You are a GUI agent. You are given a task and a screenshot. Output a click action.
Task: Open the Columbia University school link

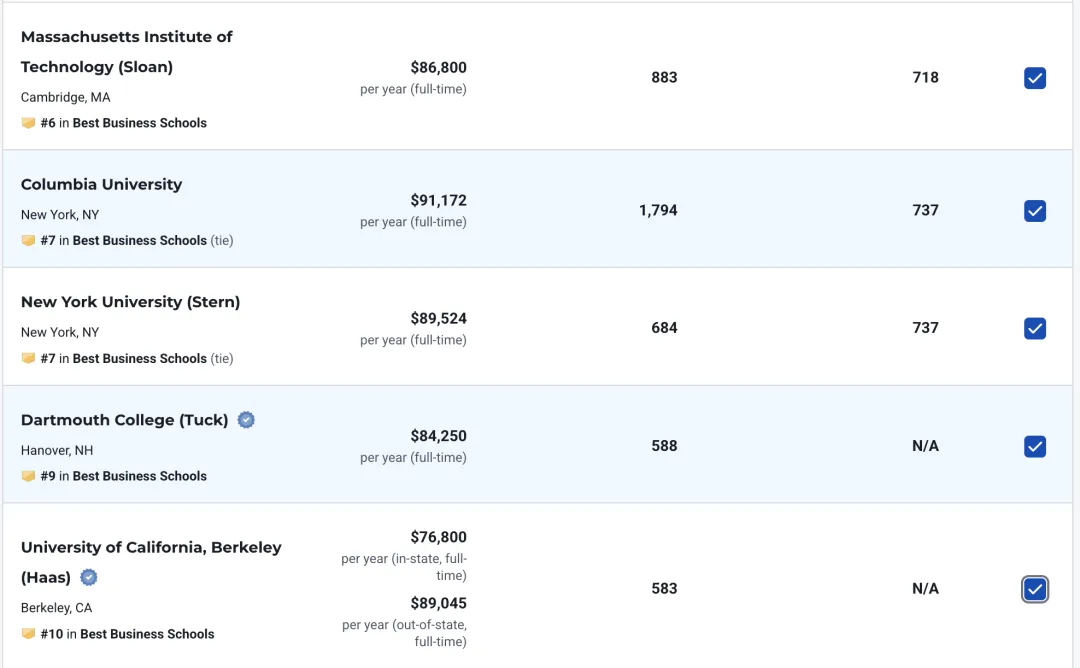pos(101,185)
